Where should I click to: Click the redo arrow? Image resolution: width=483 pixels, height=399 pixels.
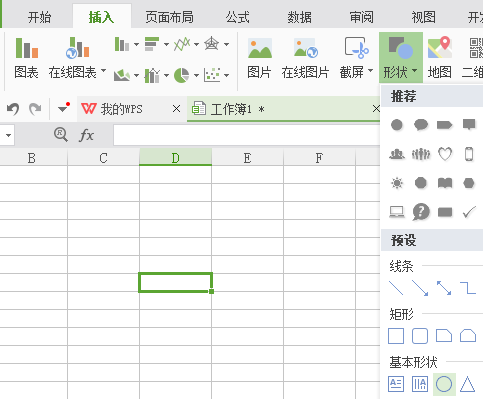pyautogui.click(x=35, y=109)
